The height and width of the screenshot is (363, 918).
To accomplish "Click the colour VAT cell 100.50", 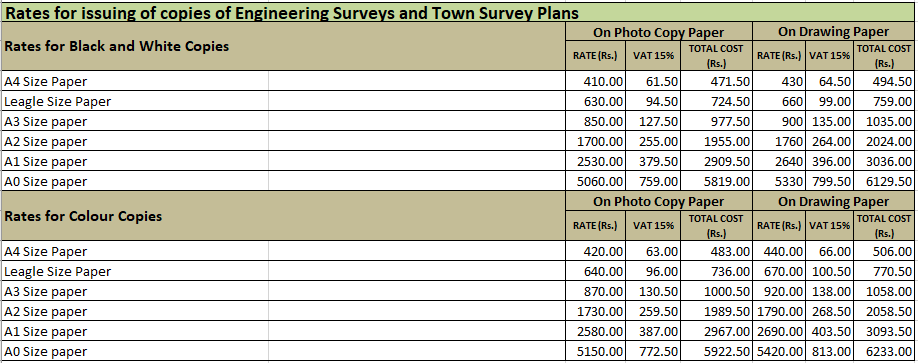I will (x=830, y=271).
